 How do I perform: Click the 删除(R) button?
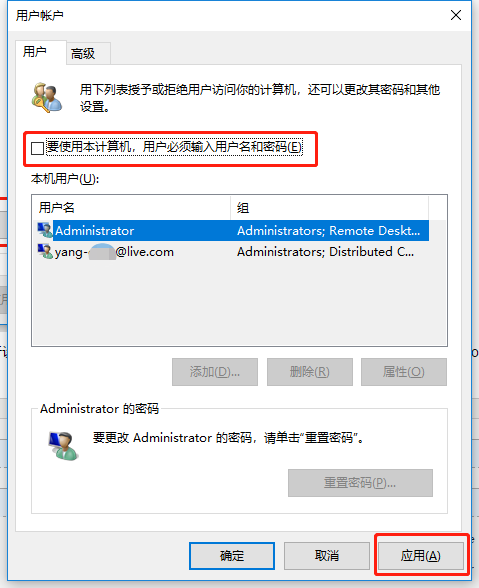[x=310, y=372]
